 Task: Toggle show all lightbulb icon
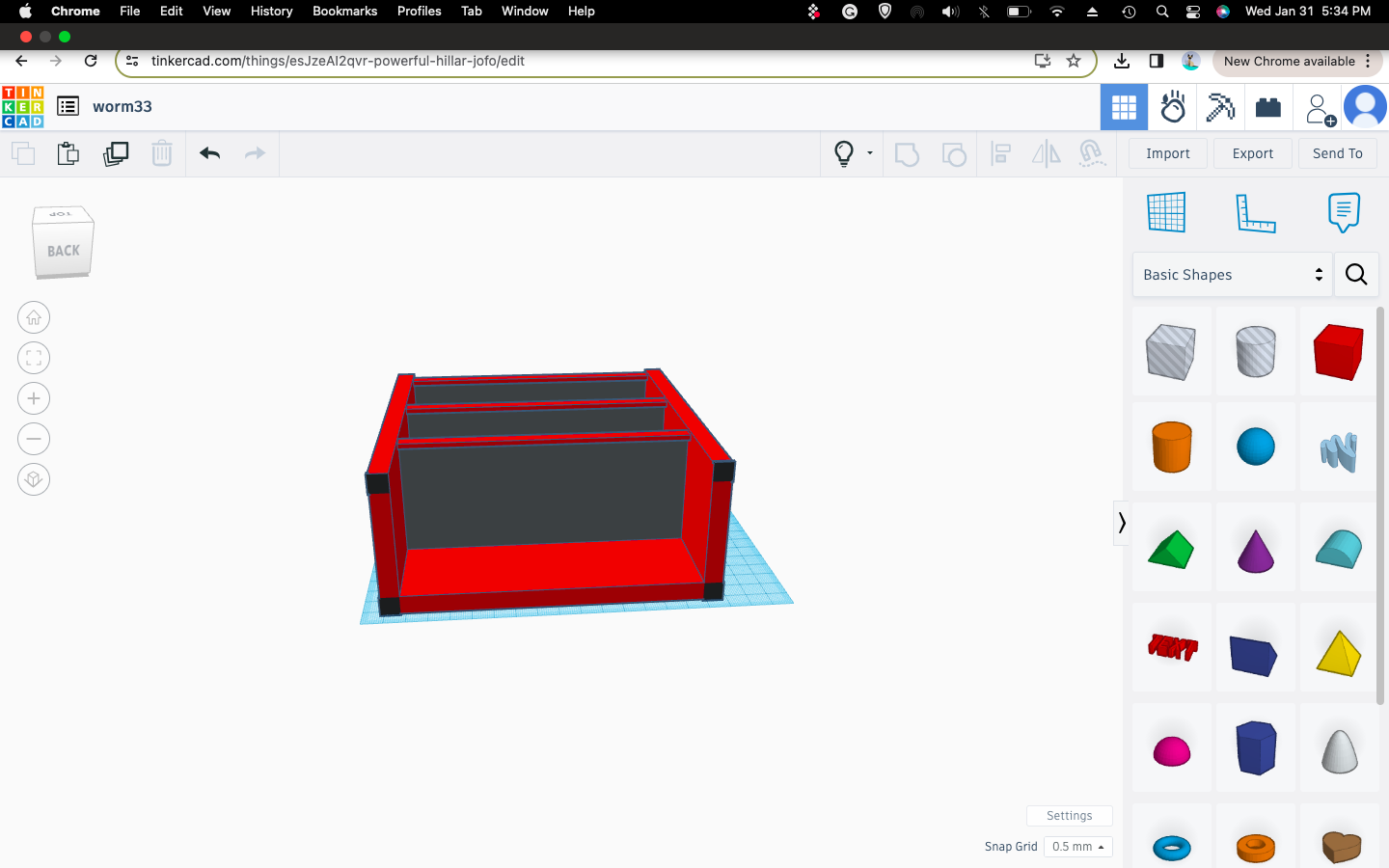[x=844, y=153]
